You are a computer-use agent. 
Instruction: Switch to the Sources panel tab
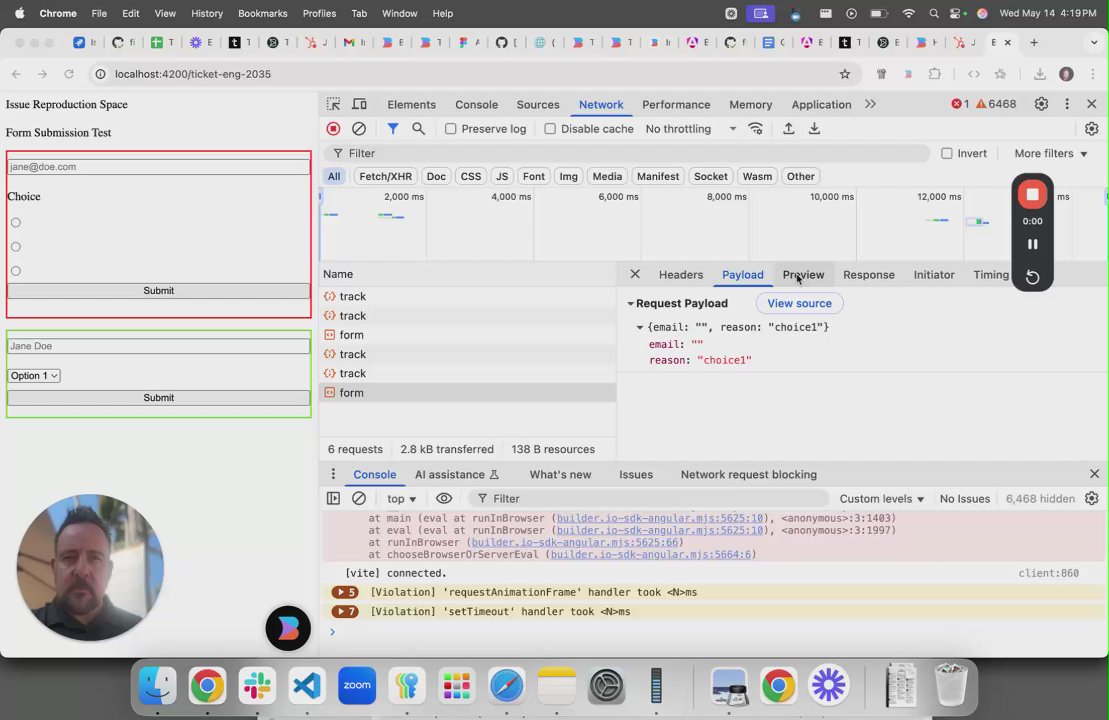coord(538,104)
